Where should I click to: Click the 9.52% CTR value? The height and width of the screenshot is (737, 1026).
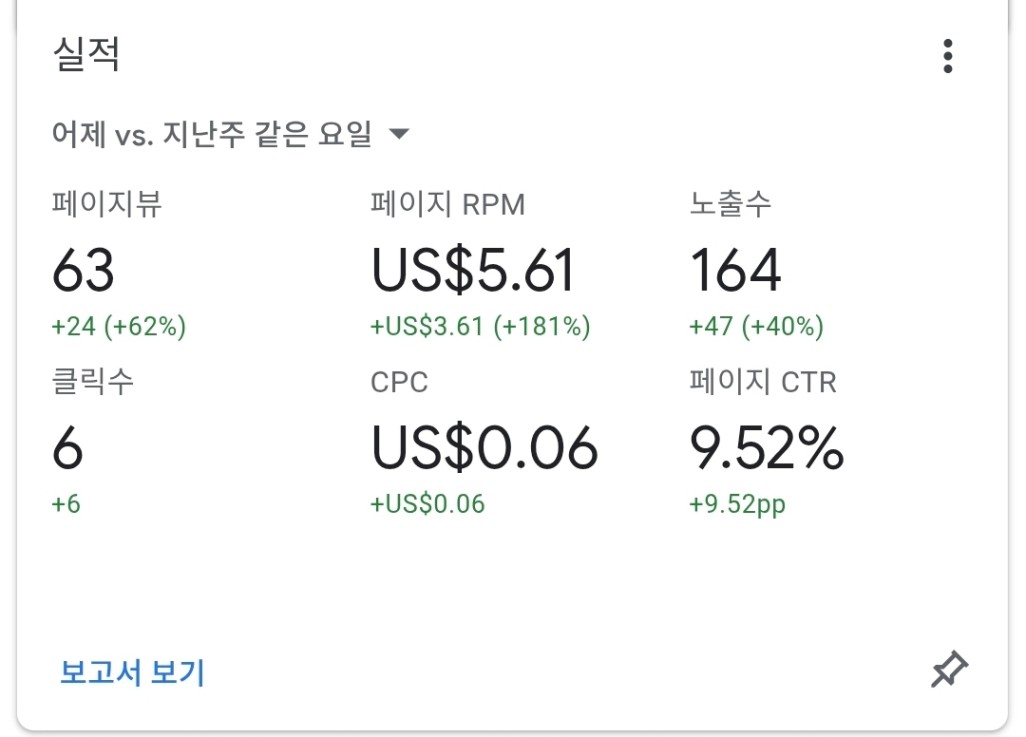point(766,448)
